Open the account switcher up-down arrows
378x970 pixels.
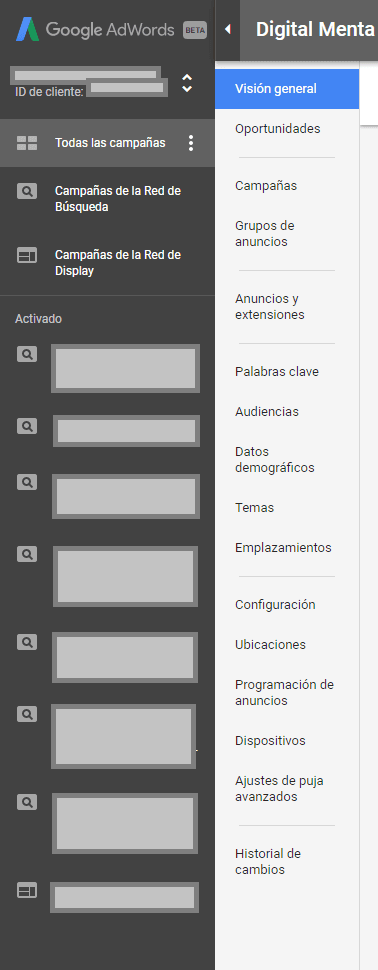pos(187,83)
